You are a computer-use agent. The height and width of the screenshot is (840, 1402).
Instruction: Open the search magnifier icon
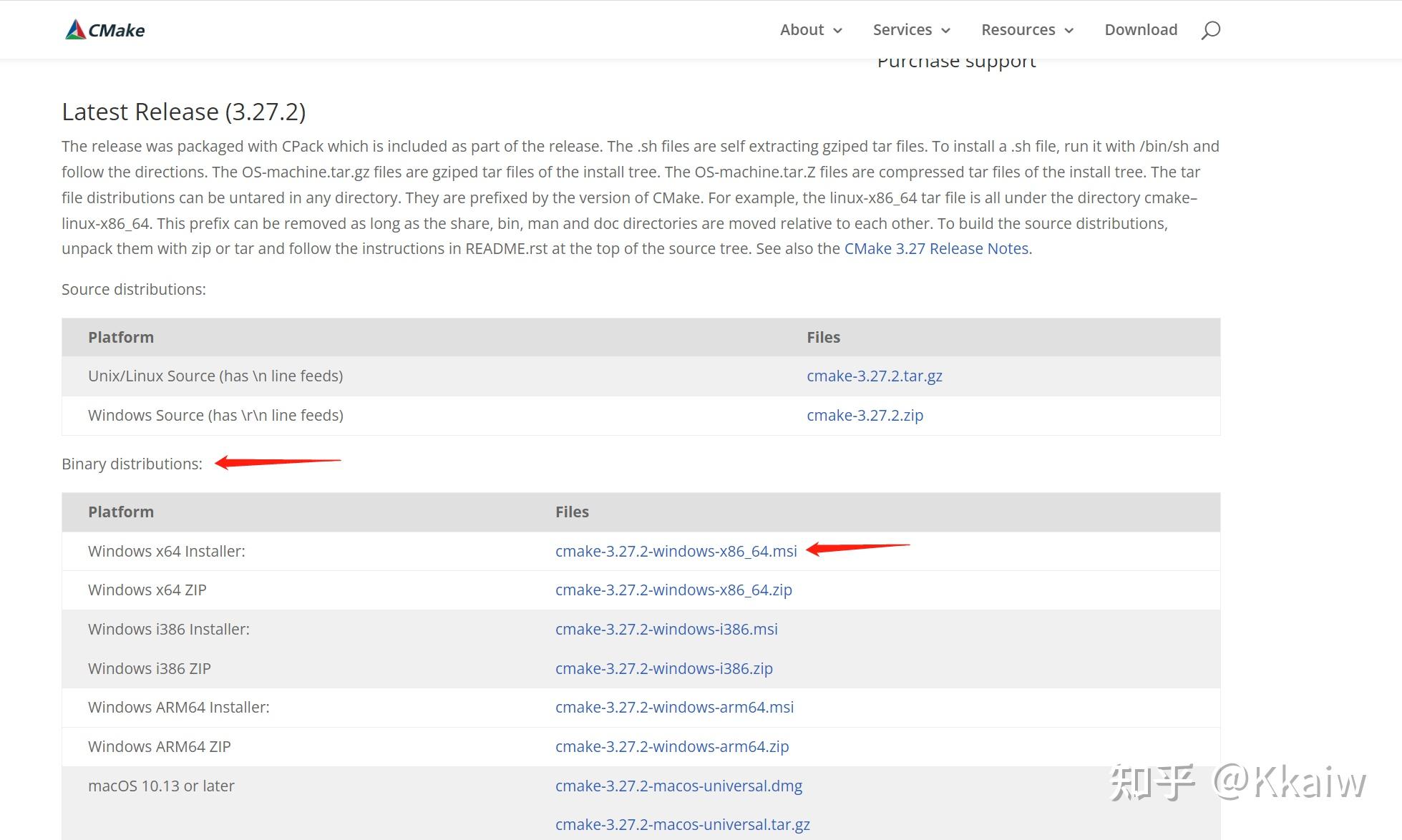click(1210, 30)
